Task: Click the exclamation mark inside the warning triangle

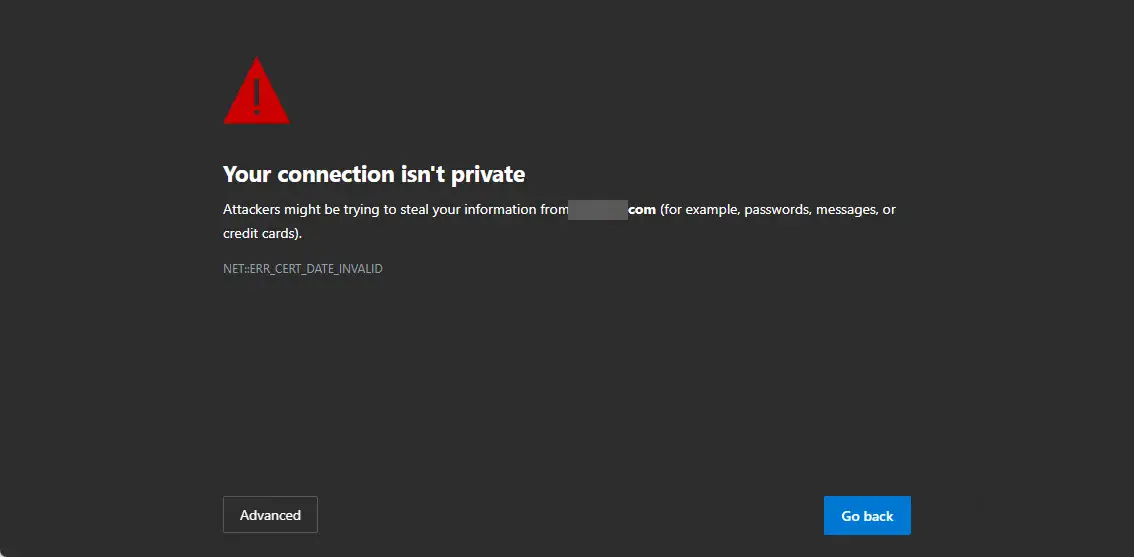Action: (x=257, y=96)
